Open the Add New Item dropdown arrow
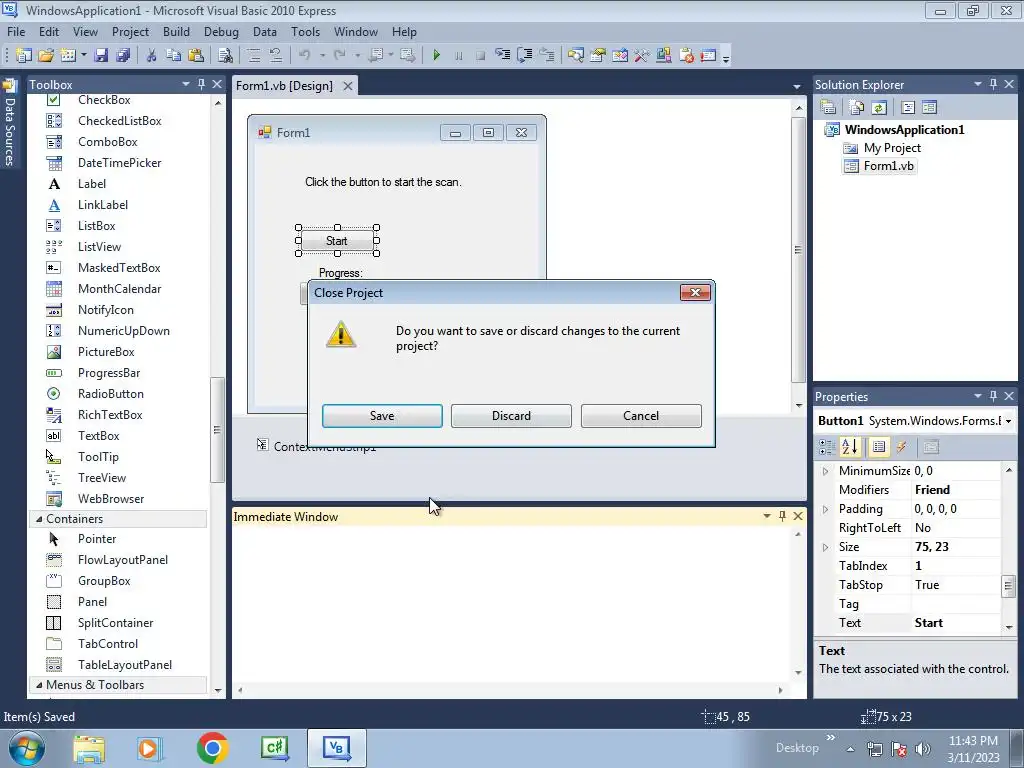This screenshot has height=768, width=1024. pyautogui.click(x=84, y=56)
